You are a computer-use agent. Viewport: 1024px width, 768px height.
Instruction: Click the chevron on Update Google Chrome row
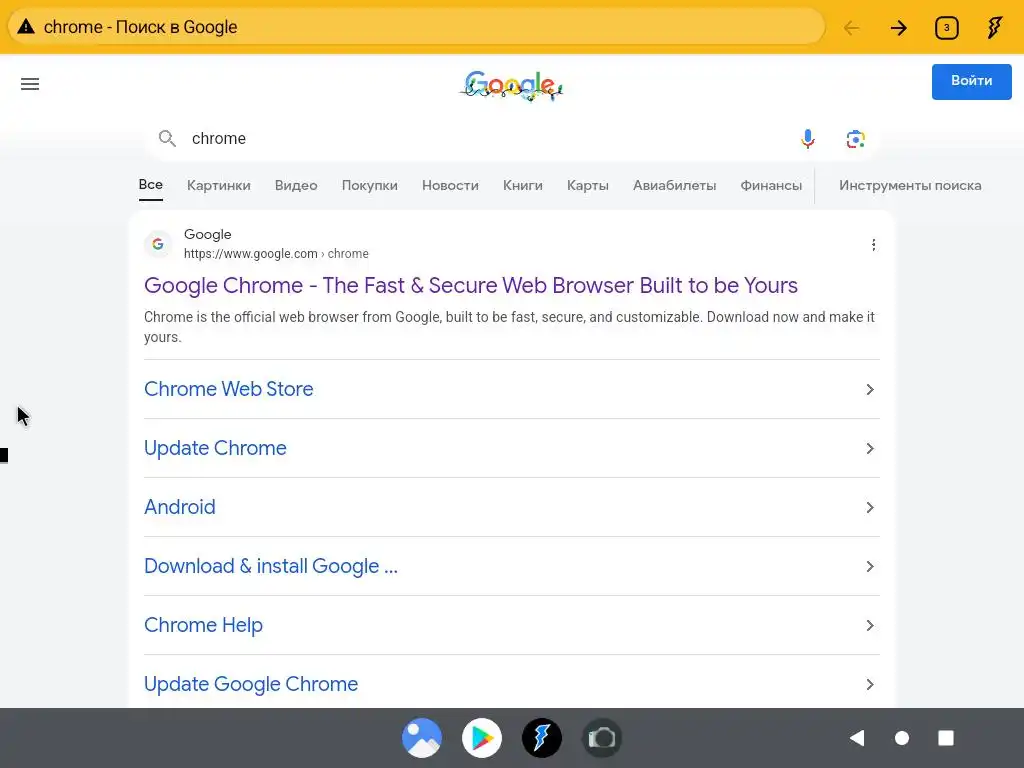[870, 684]
